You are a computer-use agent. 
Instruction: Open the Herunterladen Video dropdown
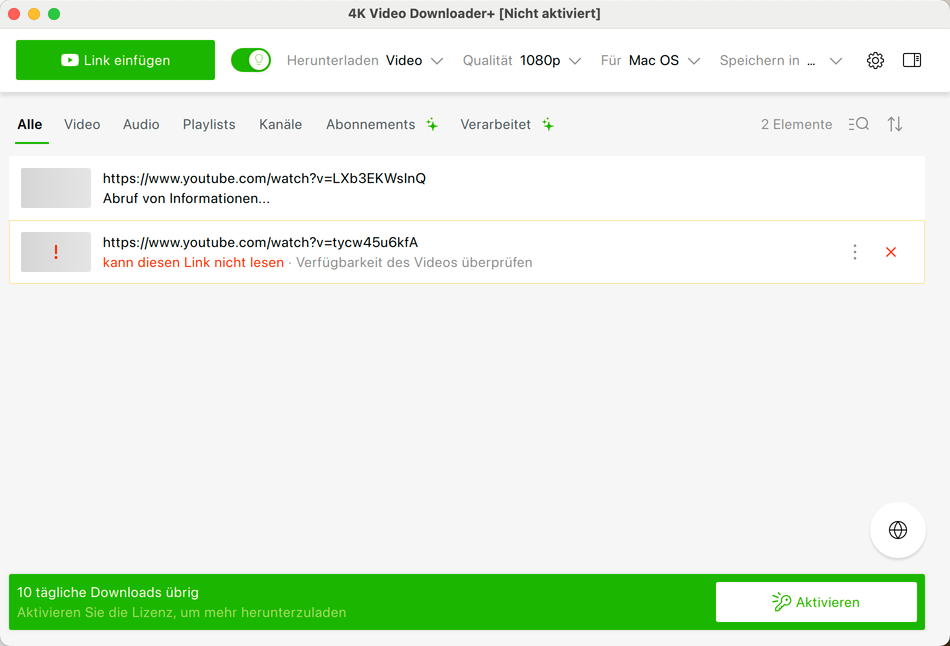coord(365,61)
